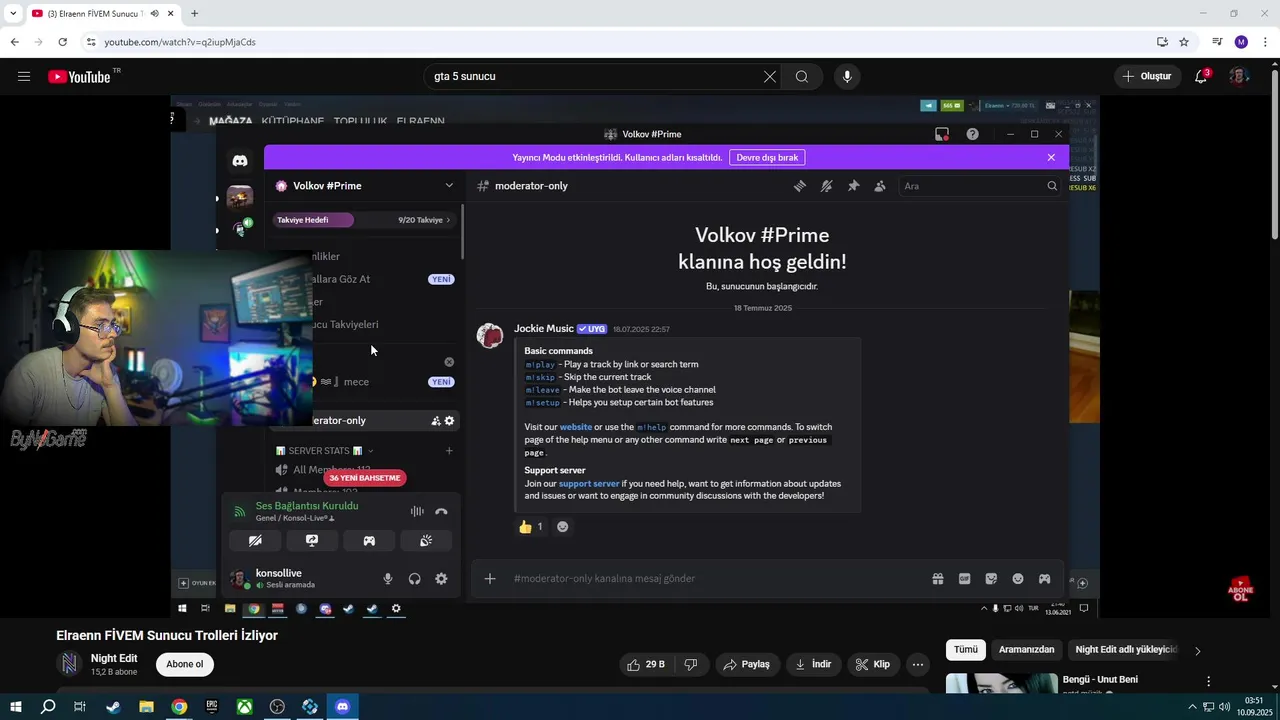Go to the YouTube home logo

79,76
